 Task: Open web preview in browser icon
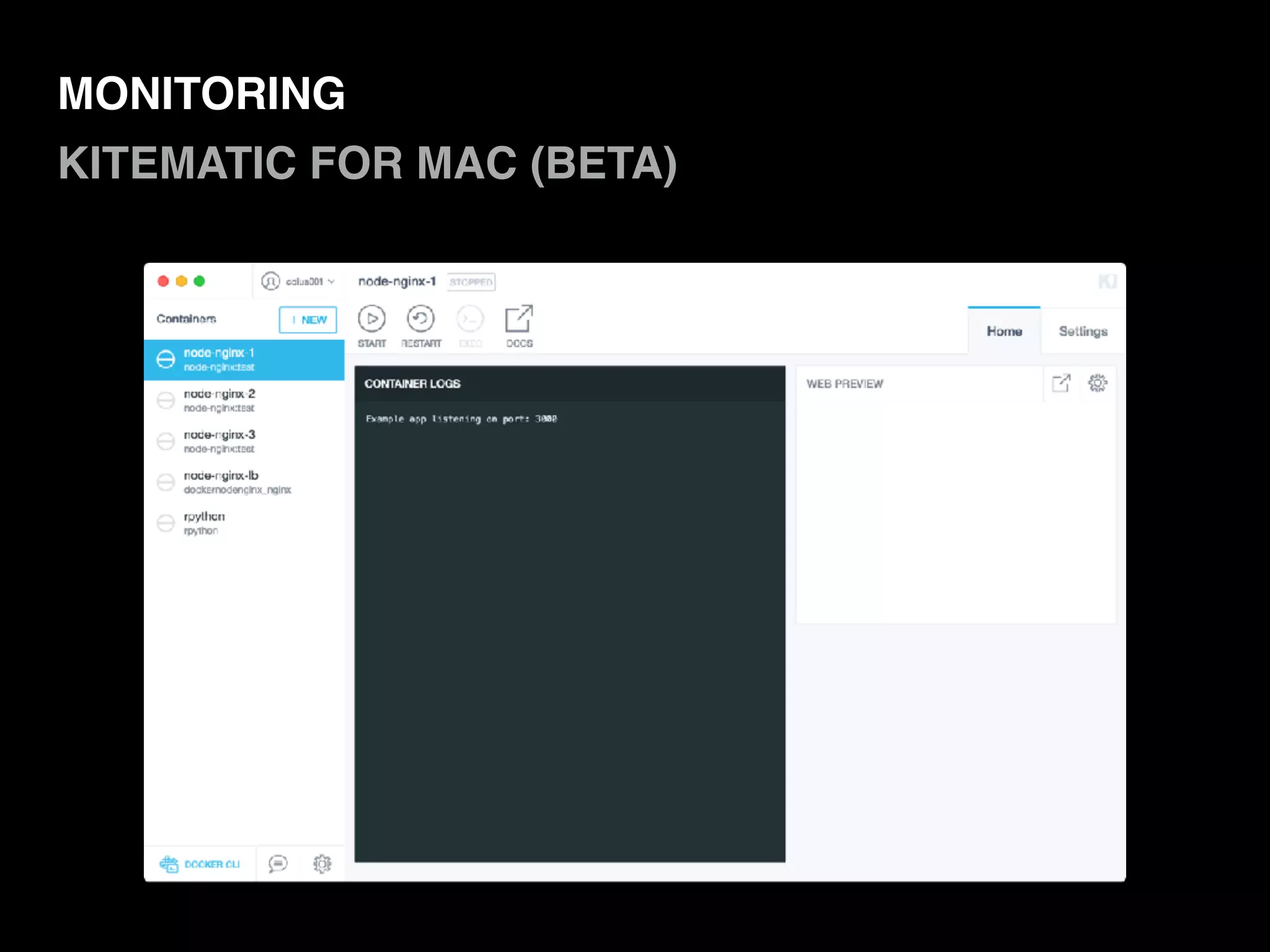[x=1061, y=383]
